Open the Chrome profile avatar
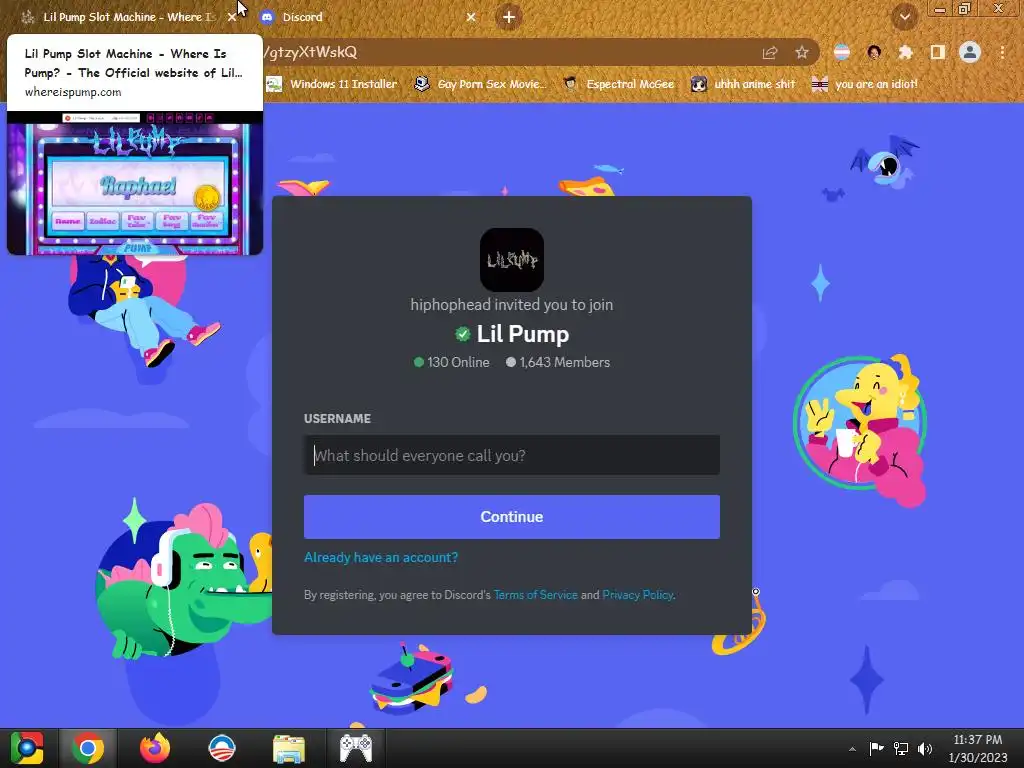 coord(970,52)
